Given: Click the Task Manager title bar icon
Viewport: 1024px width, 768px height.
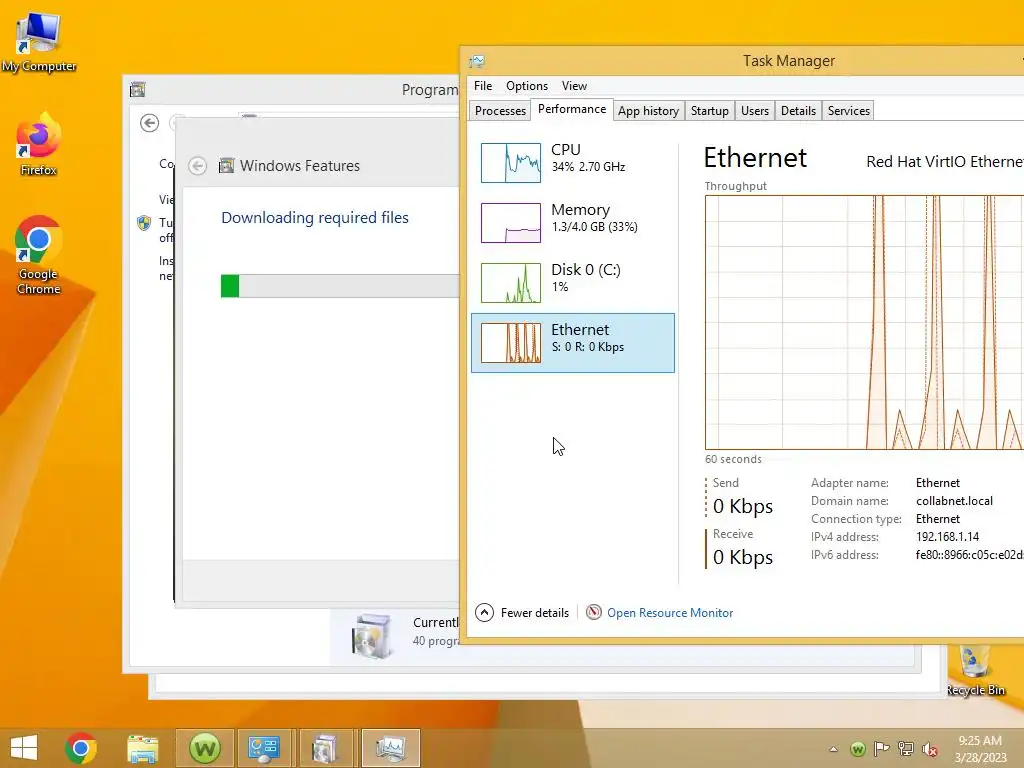Looking at the screenshot, I should [x=477, y=61].
